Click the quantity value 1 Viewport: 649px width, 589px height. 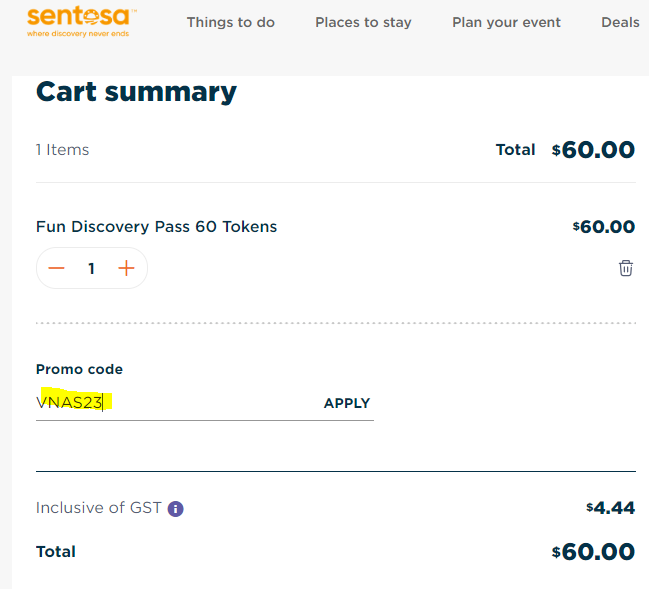point(91,268)
